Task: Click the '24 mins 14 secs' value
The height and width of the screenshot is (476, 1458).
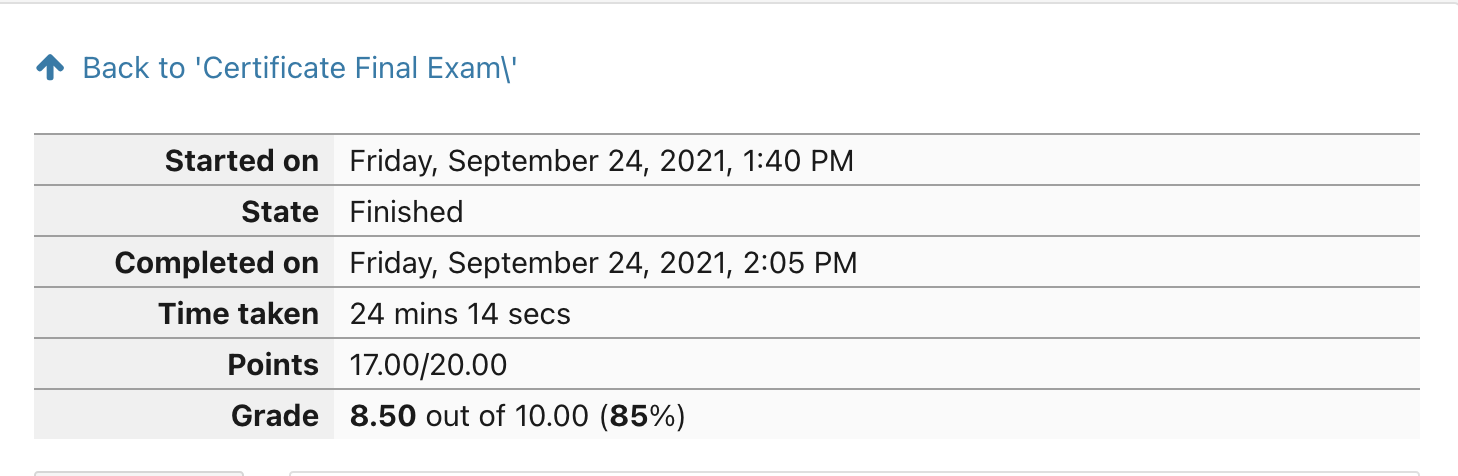Action: 460,314
